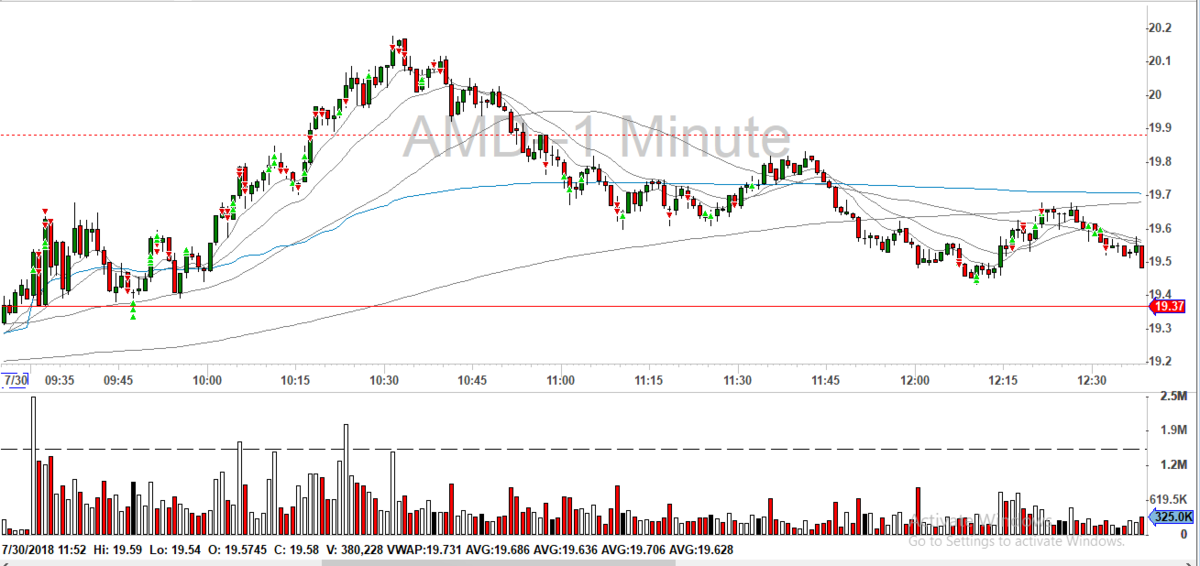The height and width of the screenshot is (566, 1200).
Task: Click the 20.2 price axis label
Action: [x=1162, y=28]
